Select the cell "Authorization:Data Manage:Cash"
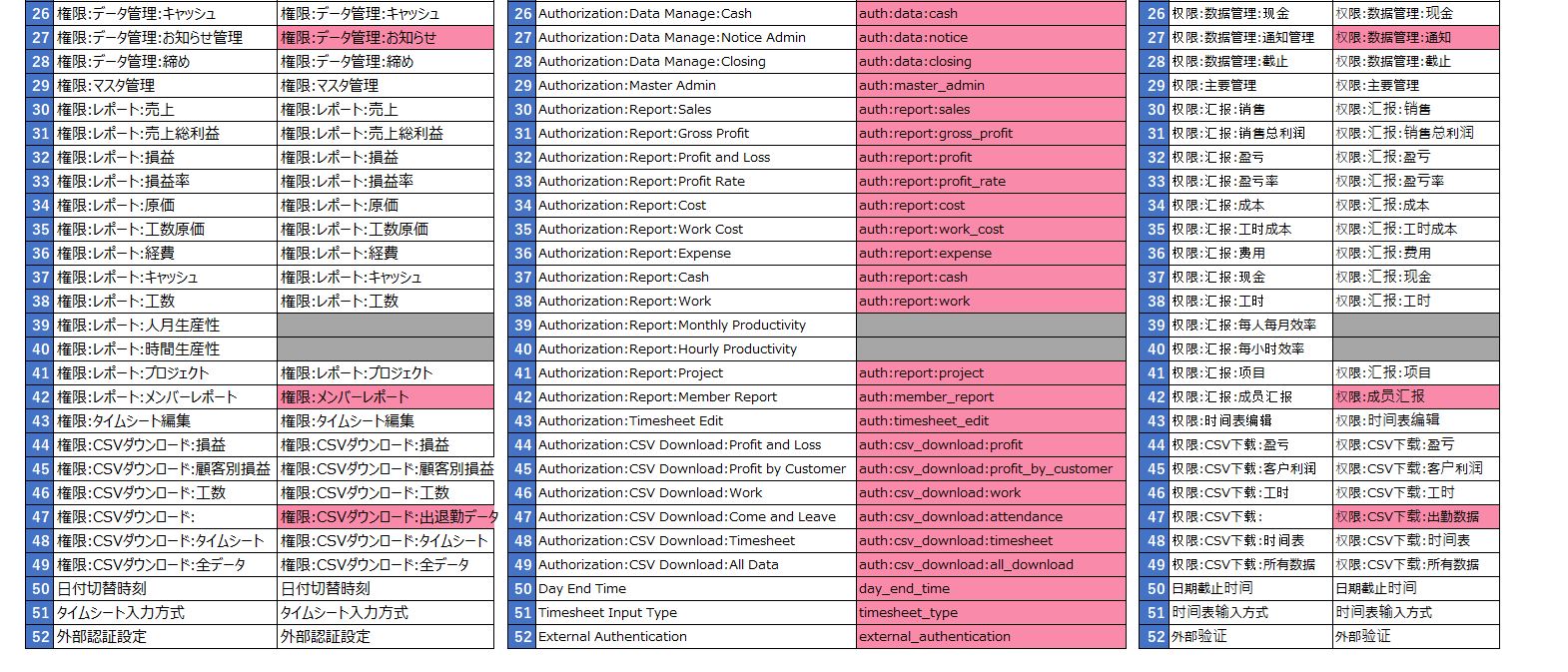This screenshot has width=1568, height=672. click(x=695, y=14)
